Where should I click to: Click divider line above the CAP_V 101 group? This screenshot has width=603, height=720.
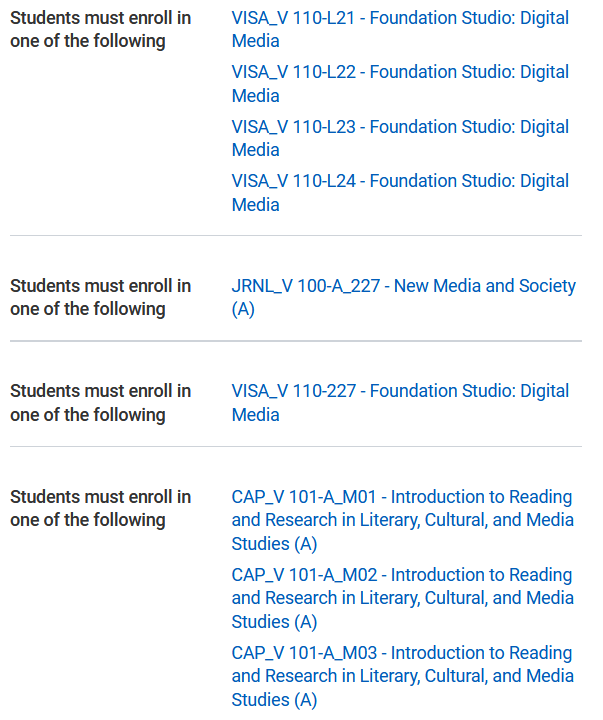pyautogui.click(x=296, y=446)
